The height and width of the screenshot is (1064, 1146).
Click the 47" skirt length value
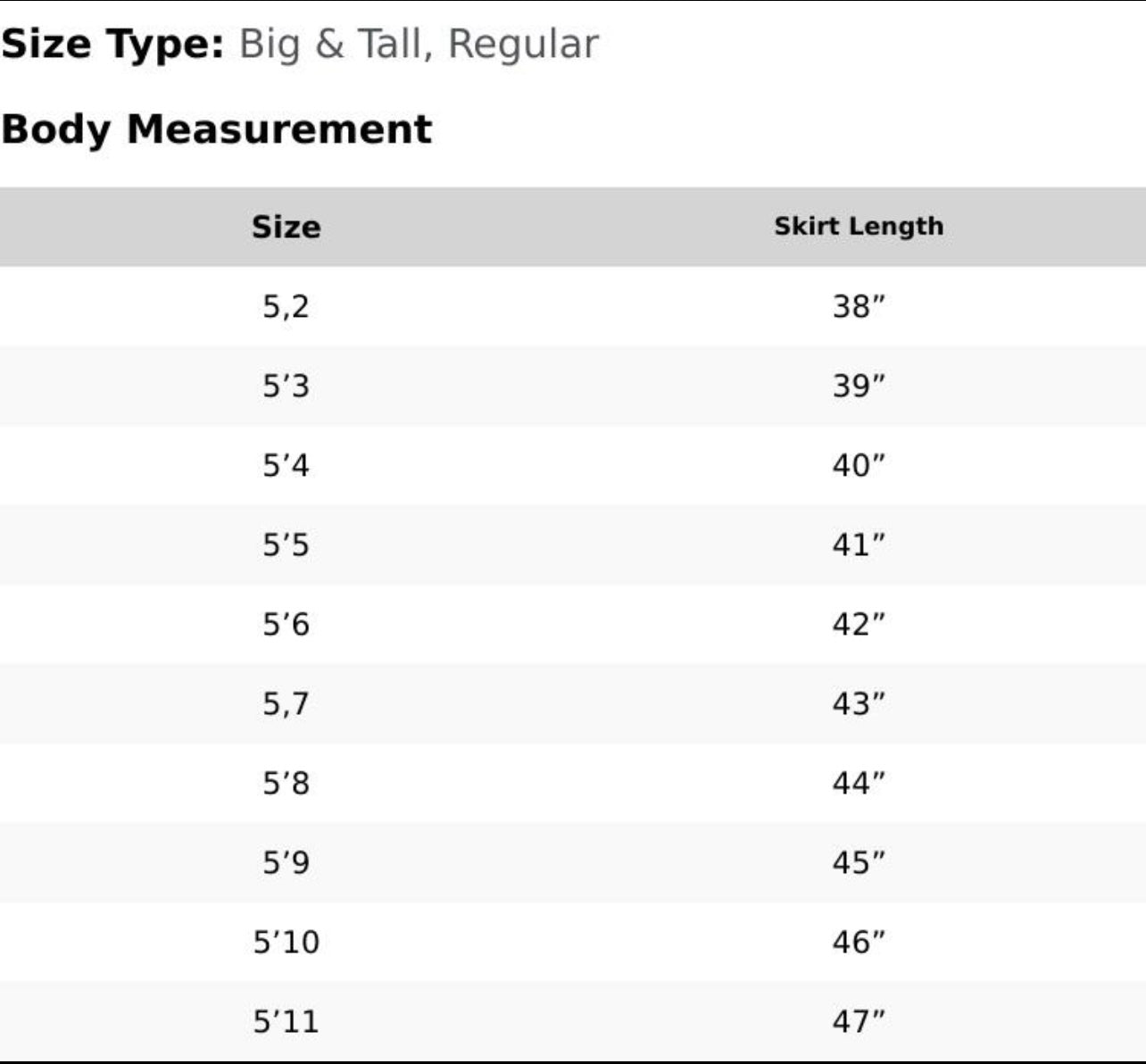tap(858, 1021)
